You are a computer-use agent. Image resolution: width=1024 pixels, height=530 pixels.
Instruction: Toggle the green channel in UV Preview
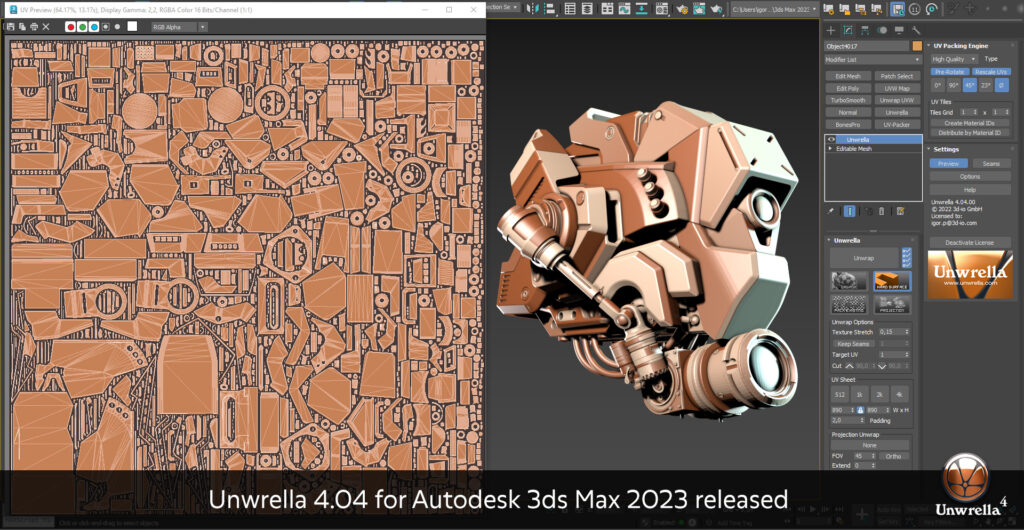82,27
